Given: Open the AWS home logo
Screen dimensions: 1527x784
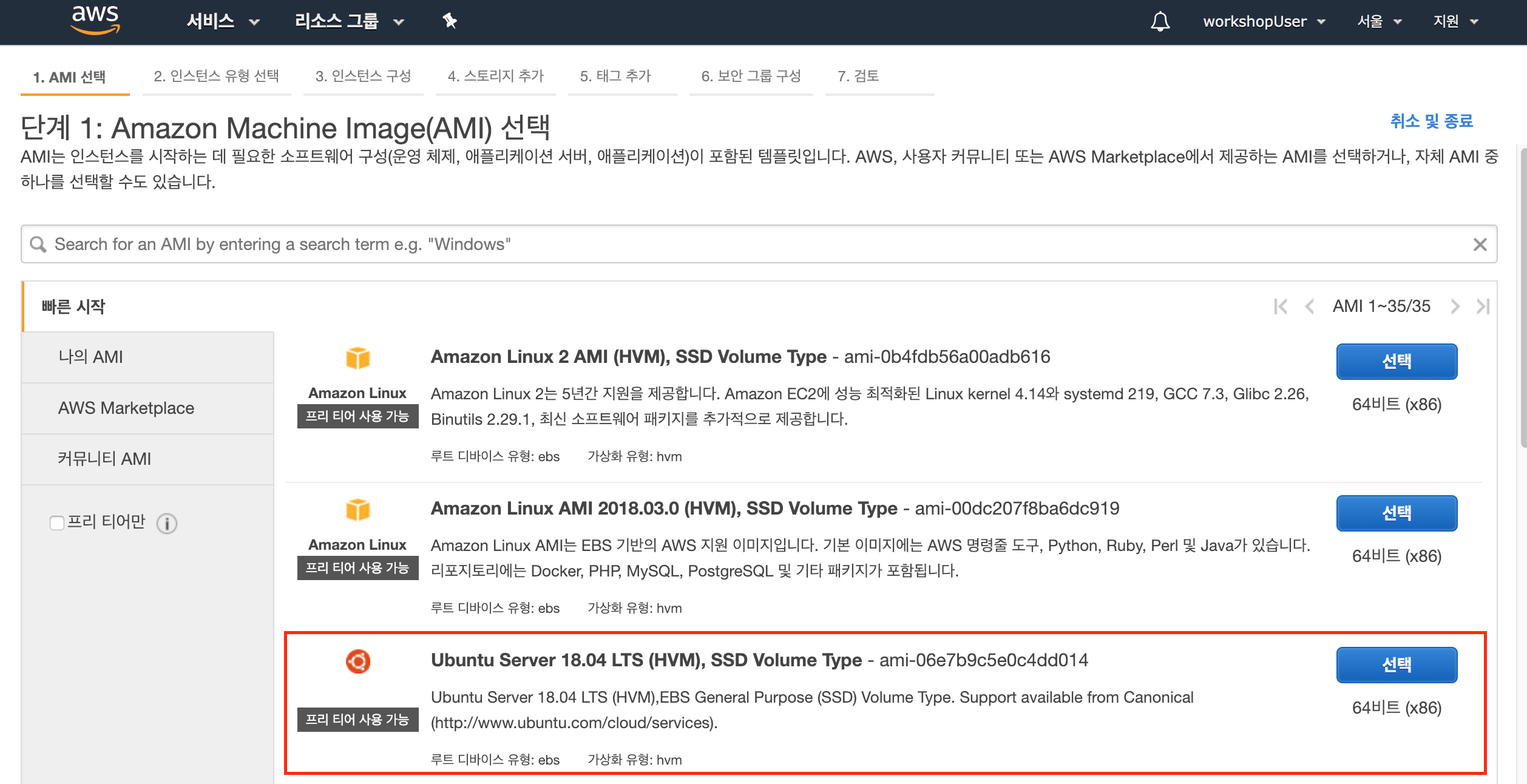Looking at the screenshot, I should pyautogui.click(x=95, y=20).
